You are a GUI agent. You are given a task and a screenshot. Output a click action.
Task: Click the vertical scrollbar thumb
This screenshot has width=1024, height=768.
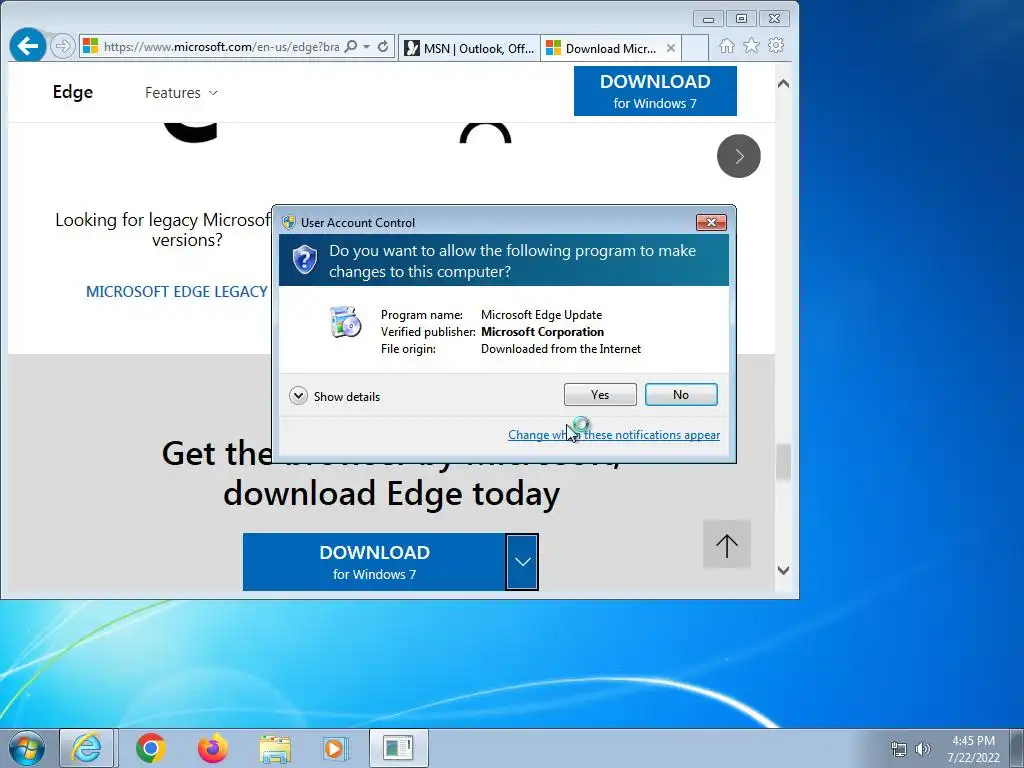784,462
